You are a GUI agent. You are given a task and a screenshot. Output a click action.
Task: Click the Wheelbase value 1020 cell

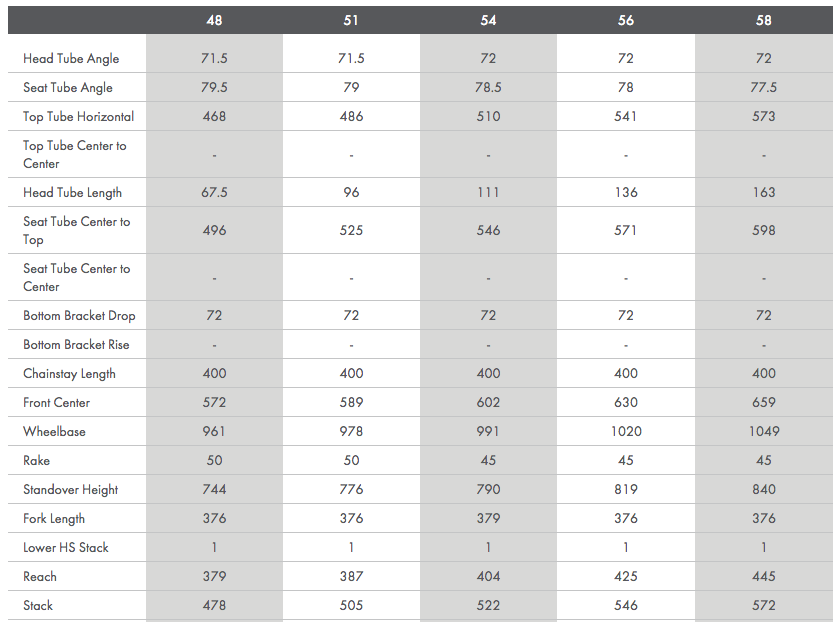click(x=626, y=432)
